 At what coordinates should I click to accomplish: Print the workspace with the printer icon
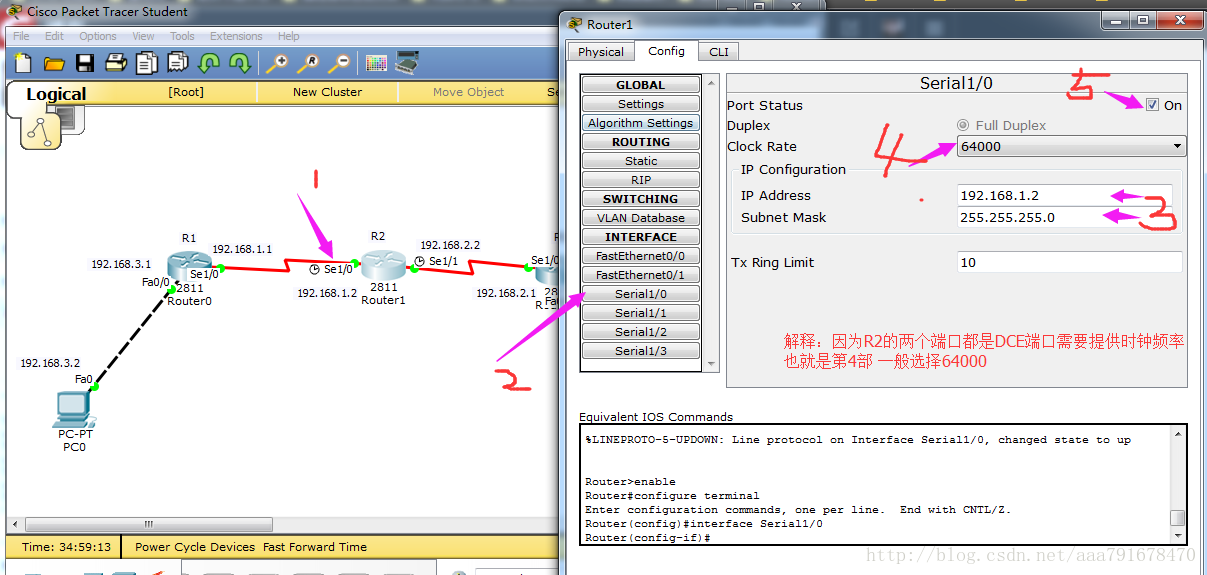pos(116,63)
